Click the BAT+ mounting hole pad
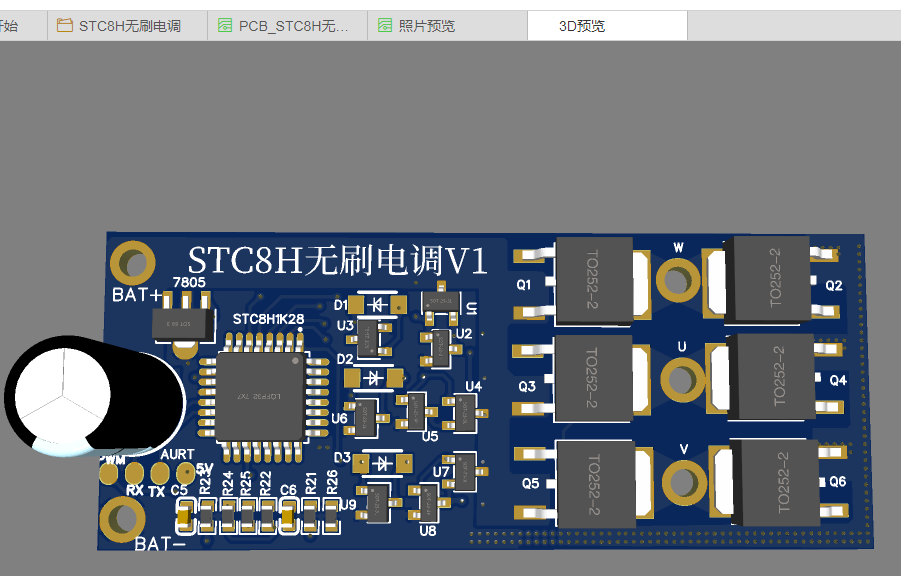 point(133,263)
